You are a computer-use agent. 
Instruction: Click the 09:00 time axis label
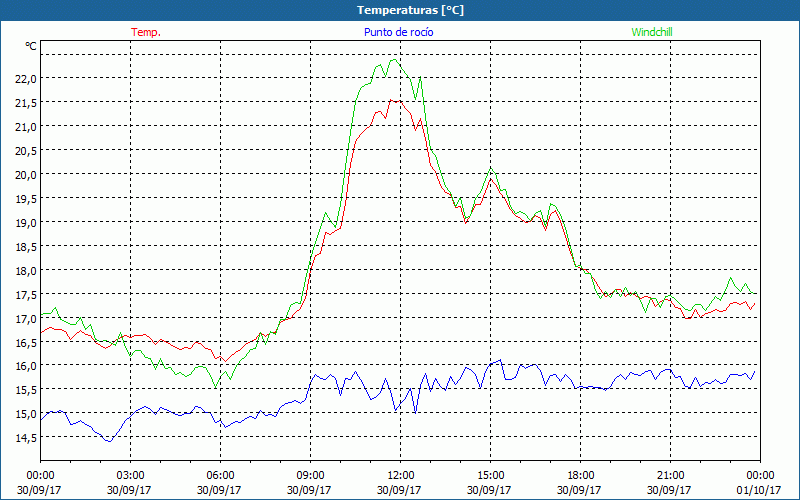pyautogui.click(x=310, y=475)
